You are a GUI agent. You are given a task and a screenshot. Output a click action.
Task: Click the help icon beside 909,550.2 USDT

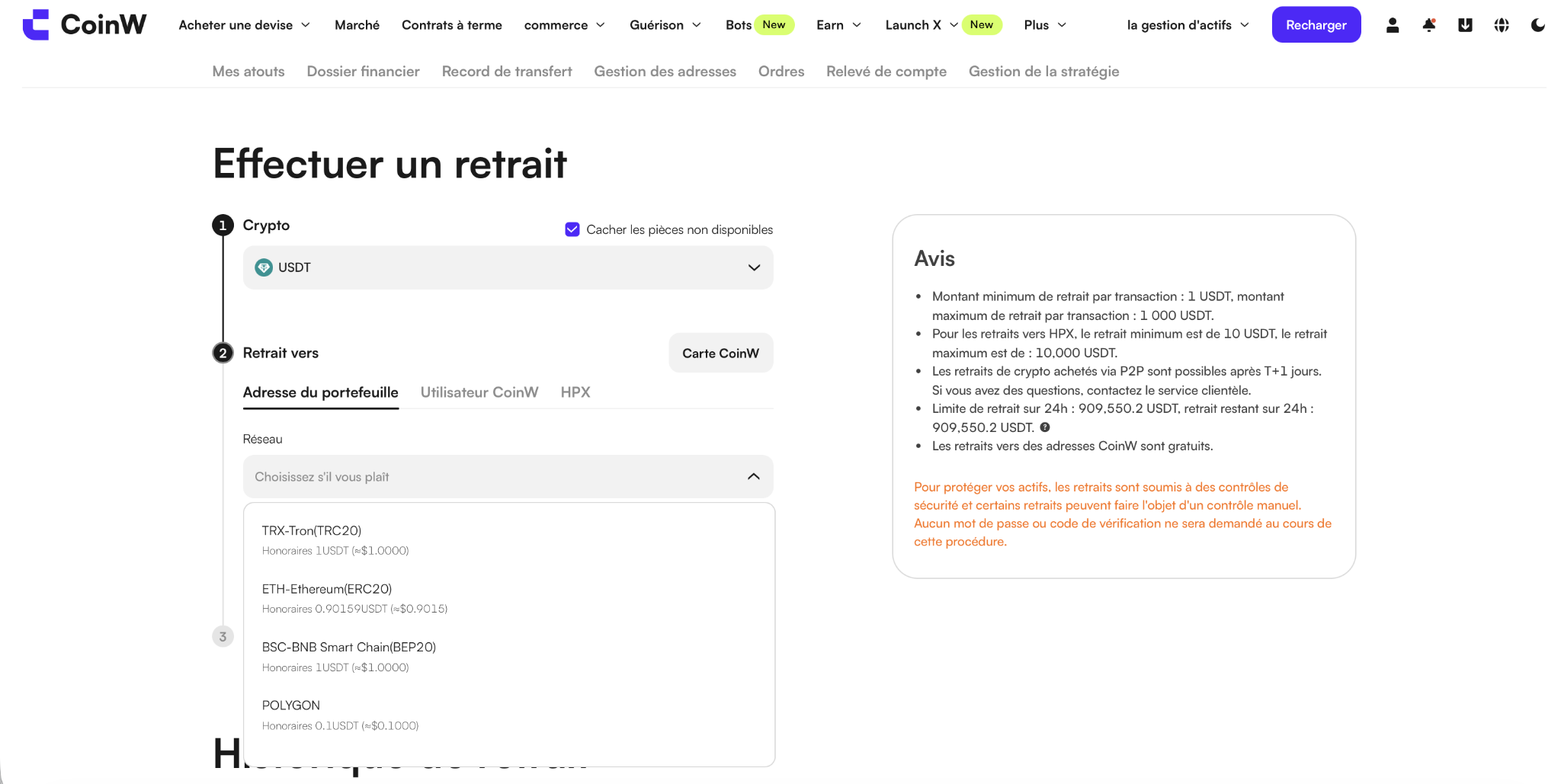tap(1045, 427)
